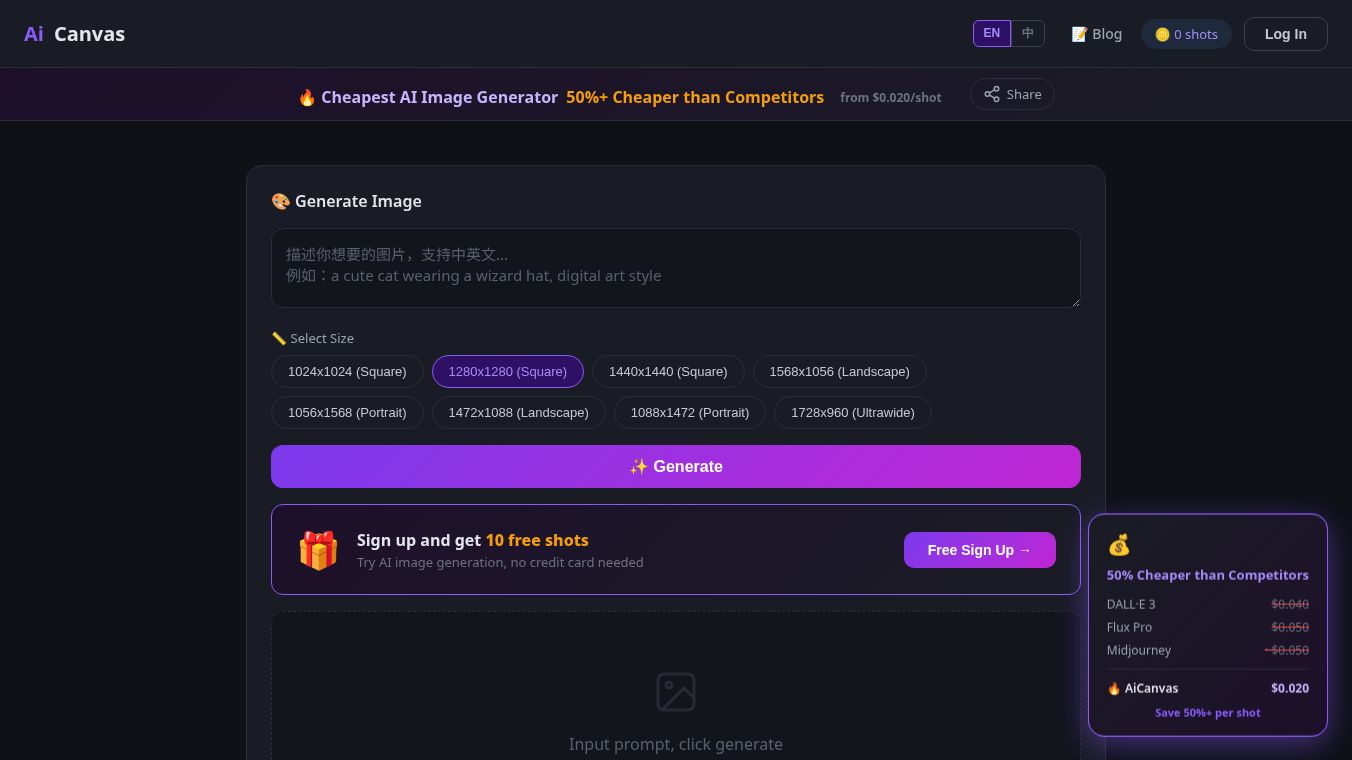Screen dimensions: 1352x760
Task: Pick the 1568x1056 (Landscape) size
Action: pos(840,371)
